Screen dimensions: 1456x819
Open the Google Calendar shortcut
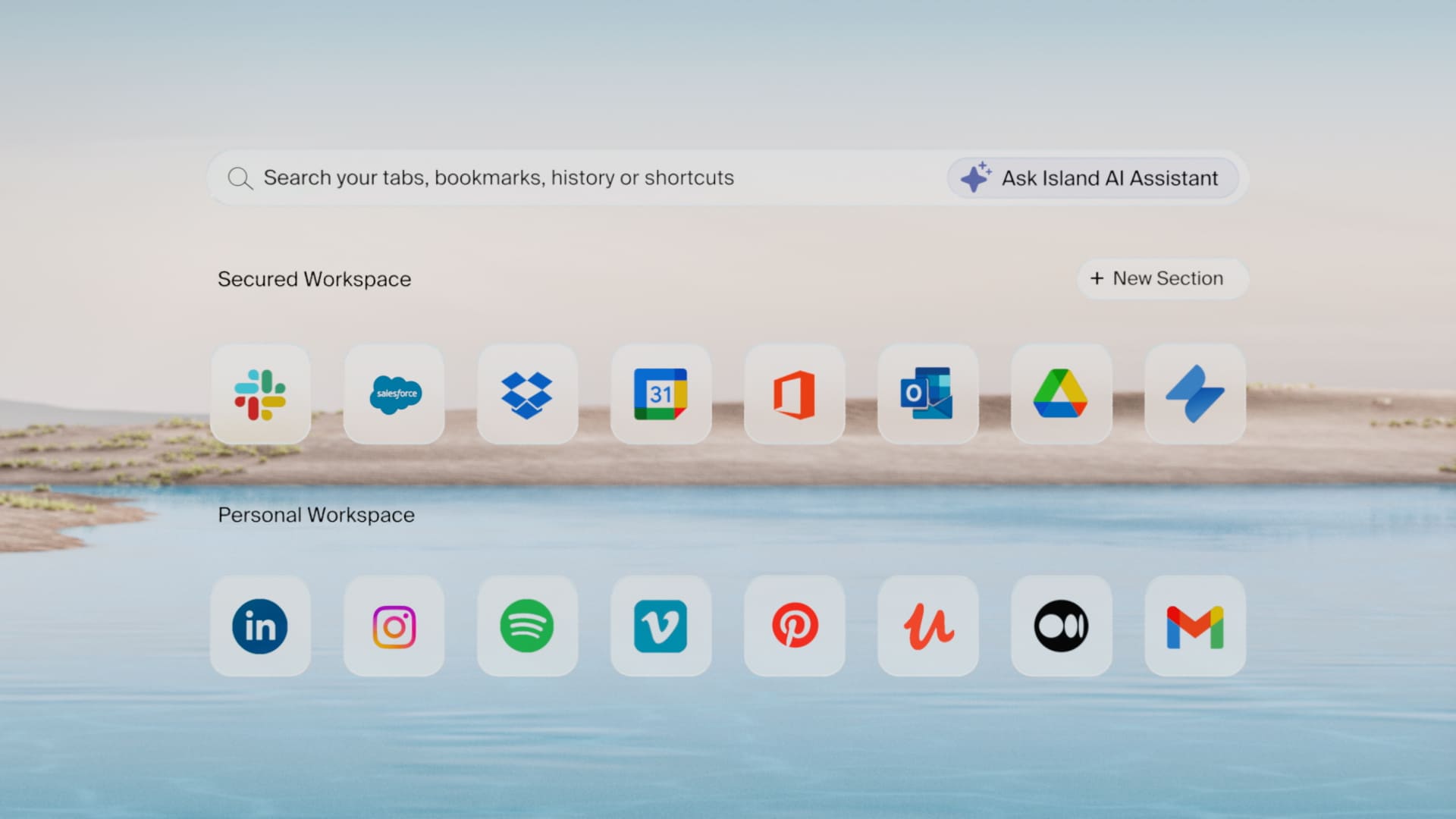click(661, 394)
